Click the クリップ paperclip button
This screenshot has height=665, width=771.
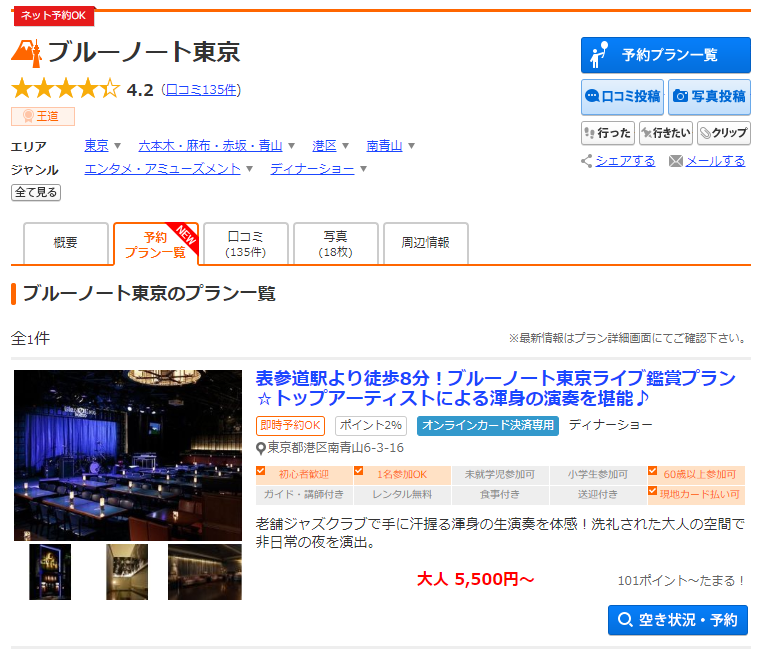pos(722,133)
